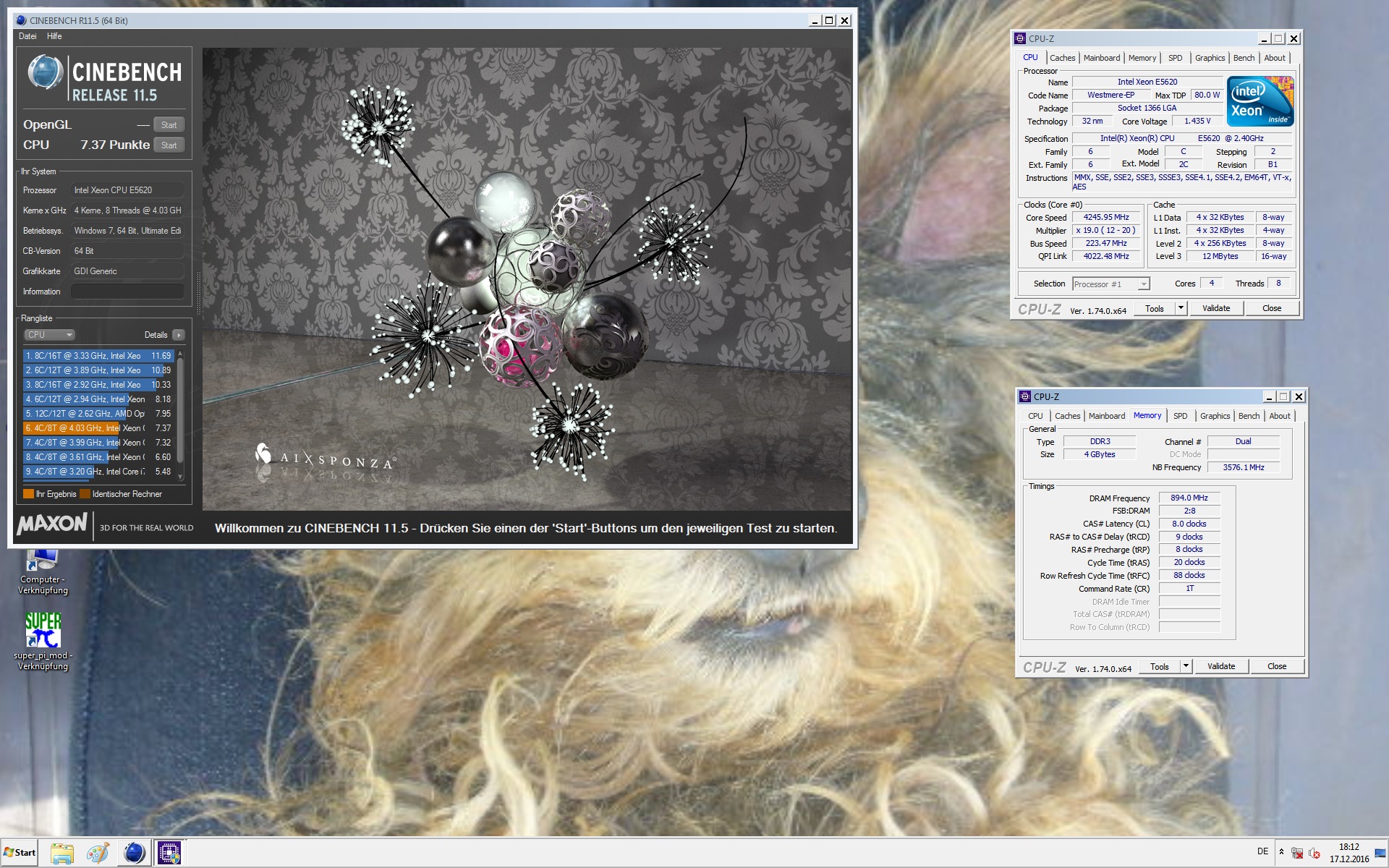Click Validate in upper CPU-Z window
The image size is (1389, 868).
(1216, 308)
